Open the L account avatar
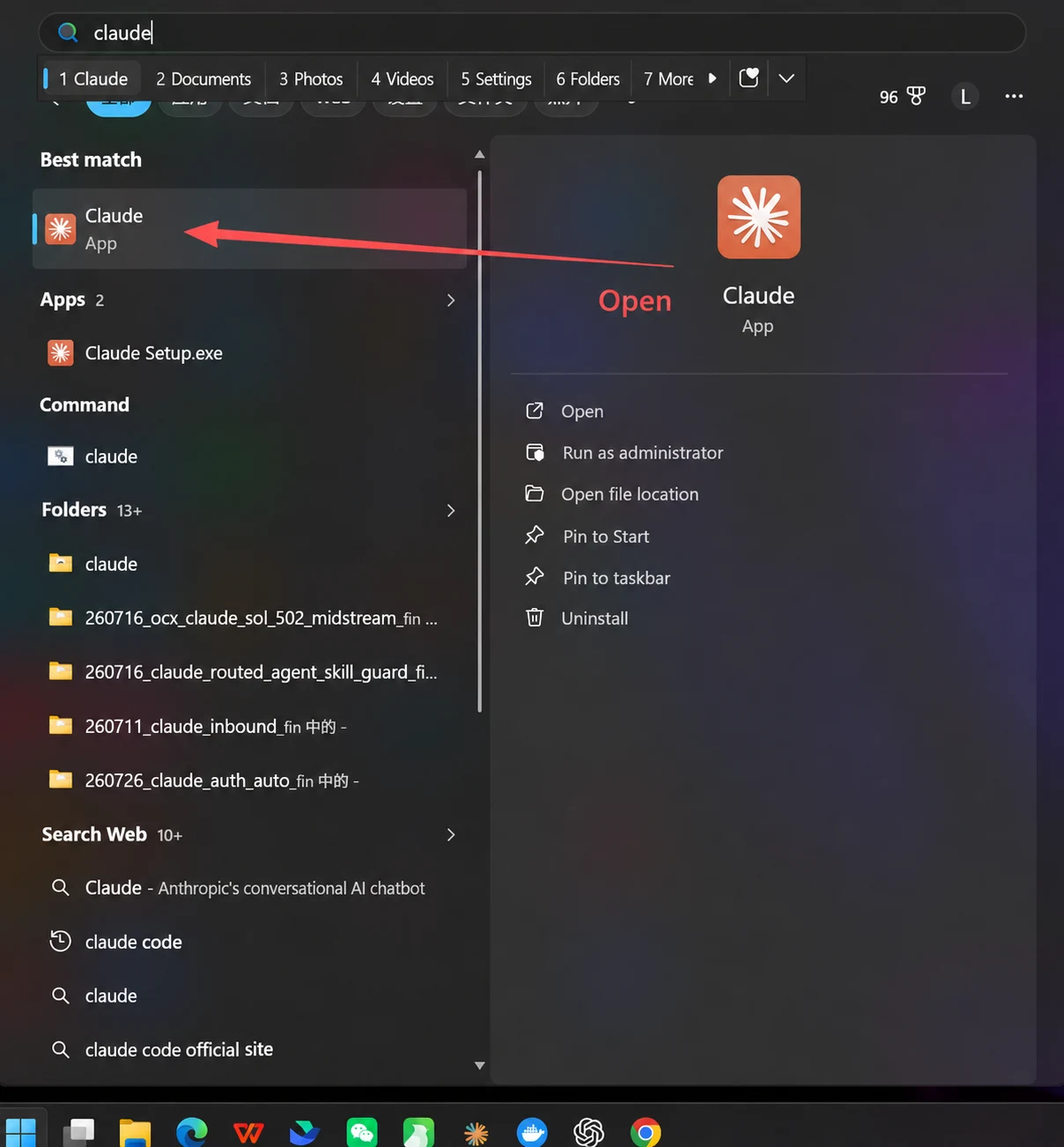Viewport: 1064px width, 1147px height. tap(965, 96)
